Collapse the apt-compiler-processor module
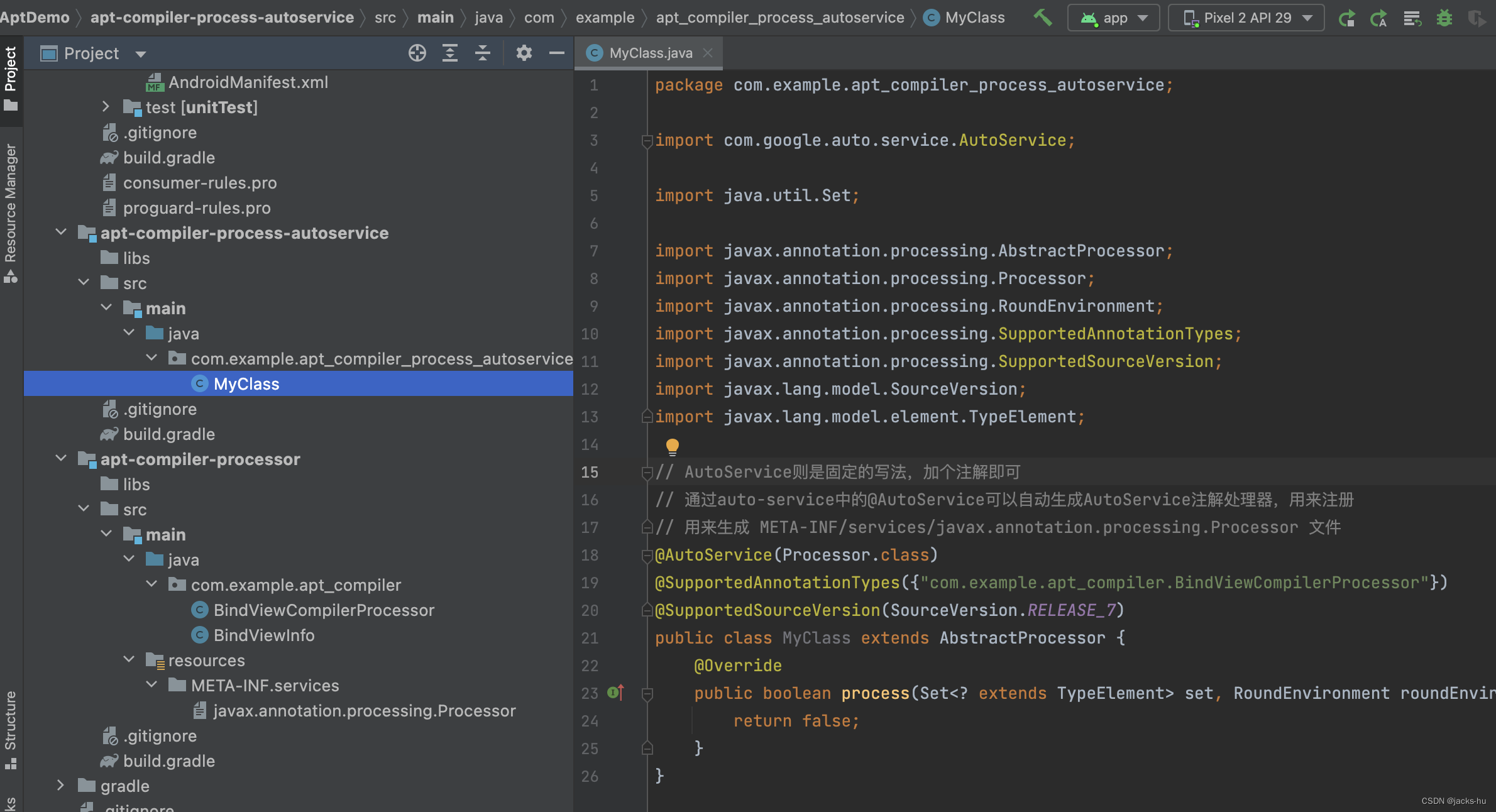 pos(60,459)
